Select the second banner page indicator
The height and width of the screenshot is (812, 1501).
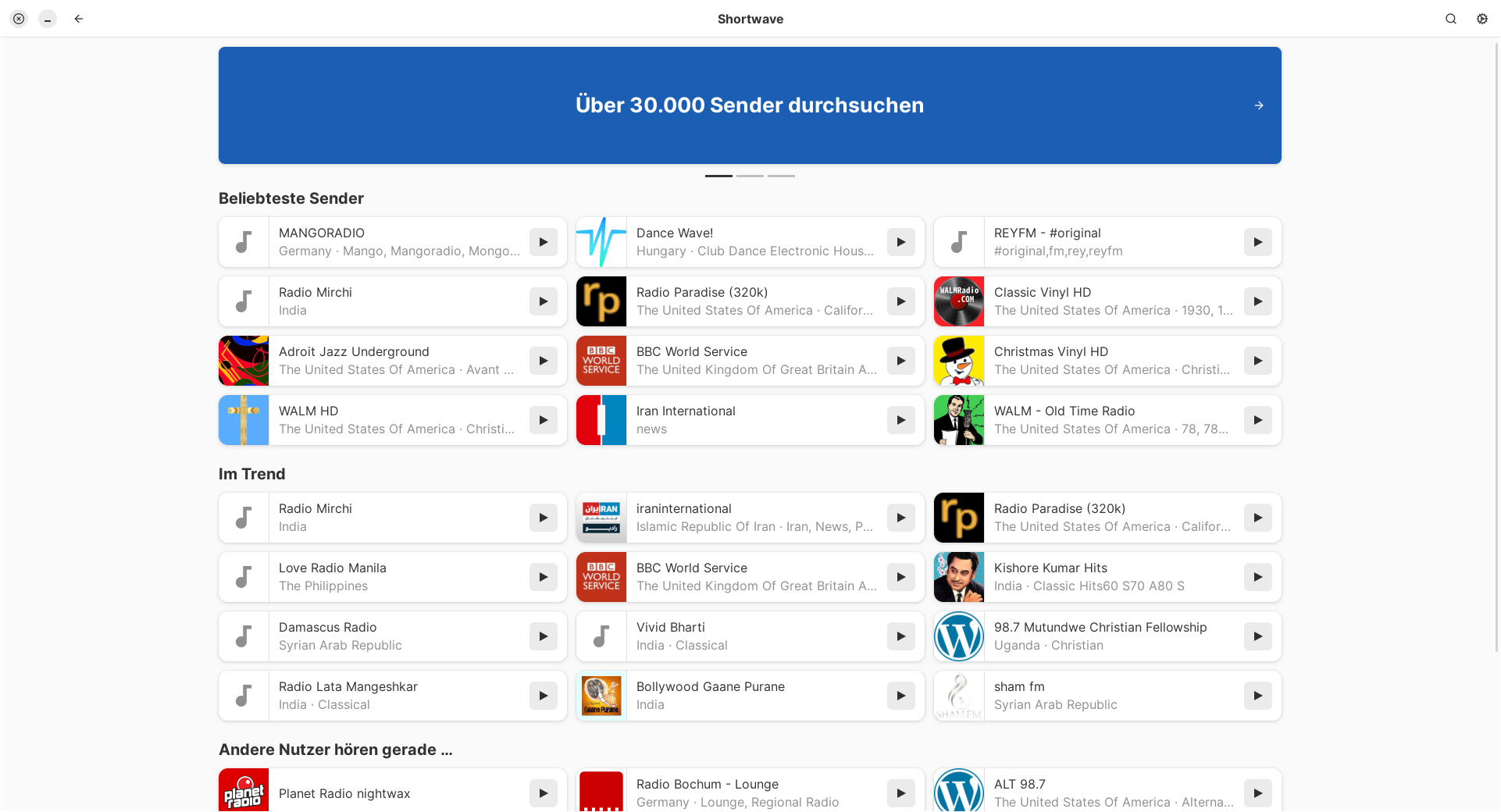[750, 176]
